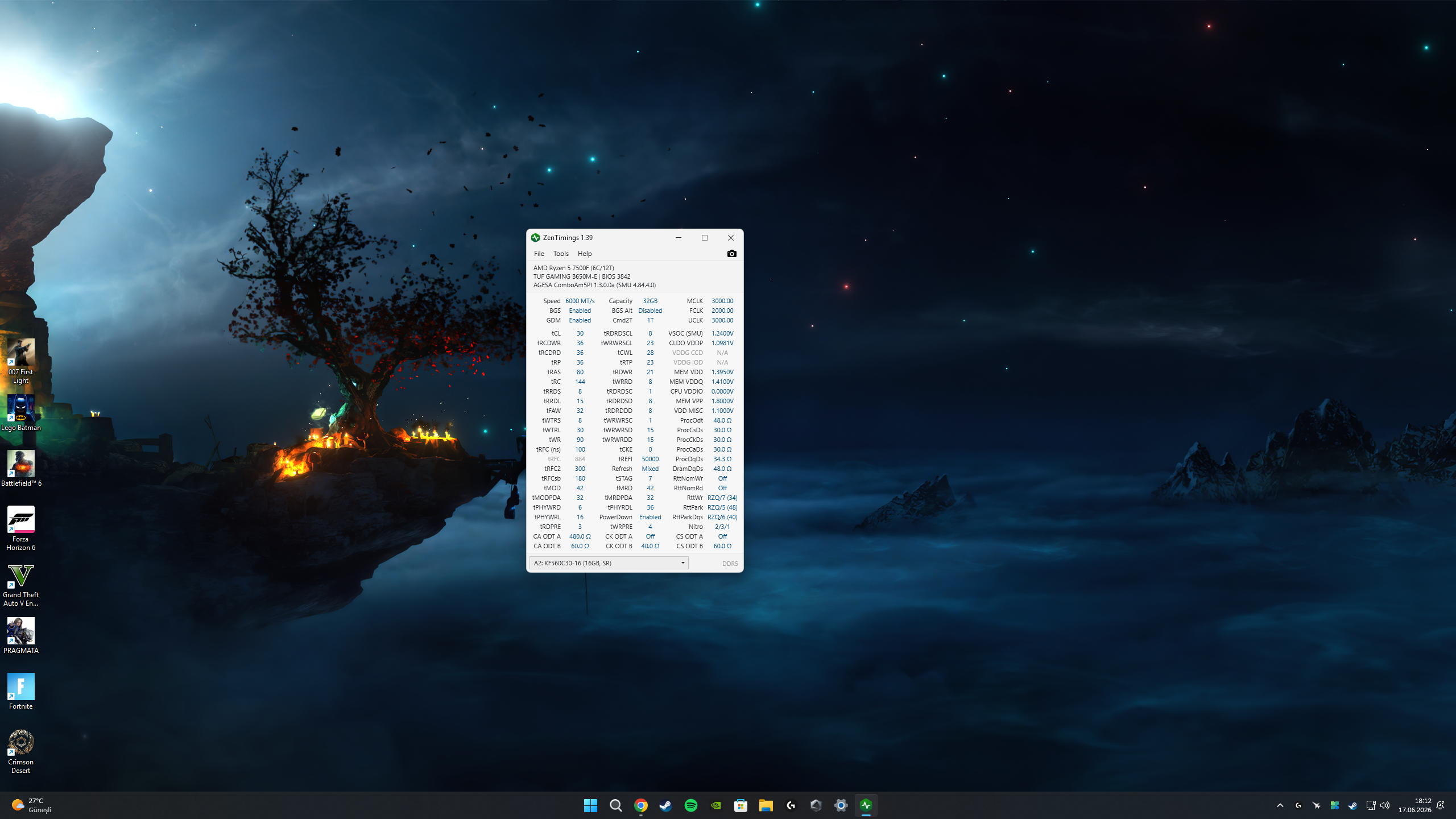Open the Tools menu in ZenTimings
Viewport: 1456px width, 819px height.
[561, 254]
